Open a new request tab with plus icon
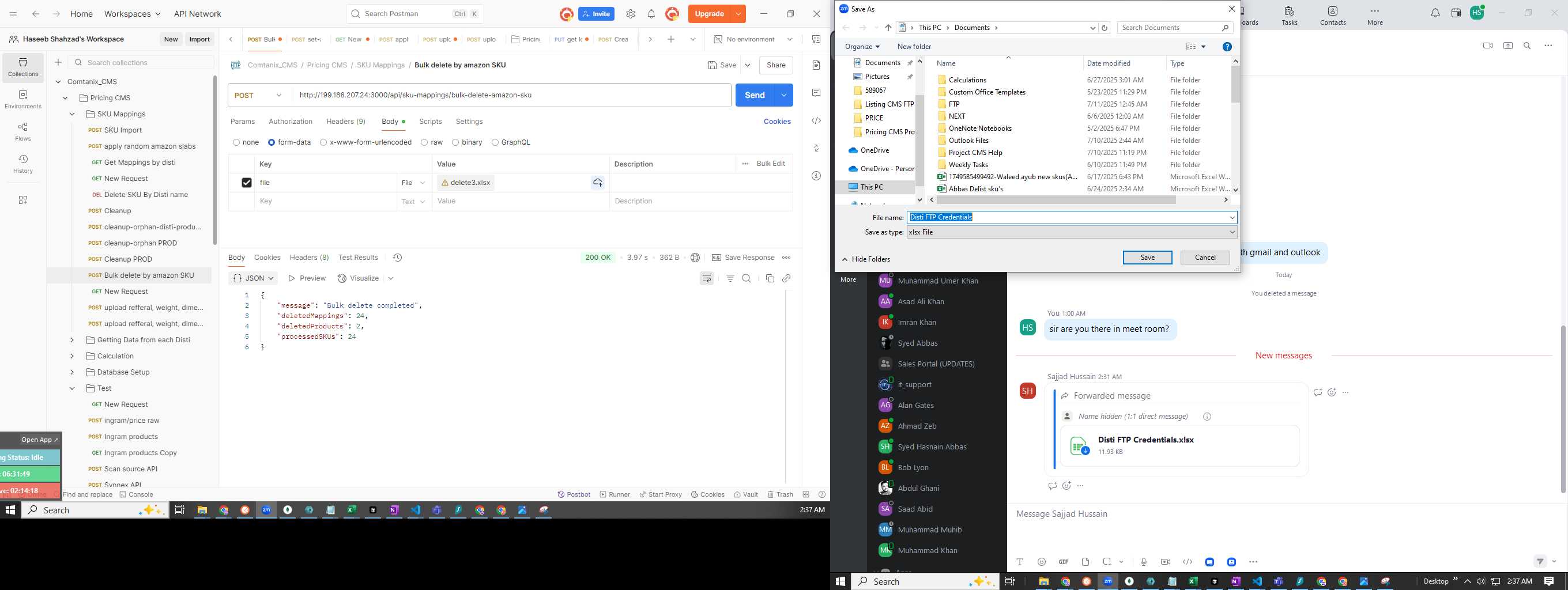Screen dimensions: 1568x590 pyautogui.click(x=671, y=39)
